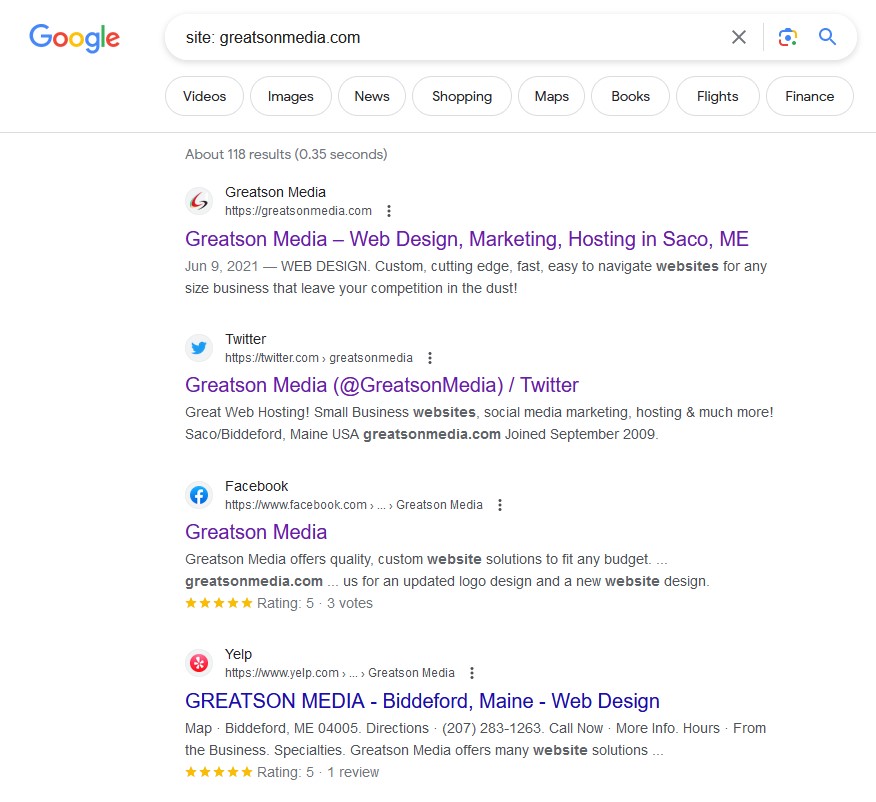Image resolution: width=876 pixels, height=802 pixels.
Task: Switch to the Images filter
Action: coord(291,96)
